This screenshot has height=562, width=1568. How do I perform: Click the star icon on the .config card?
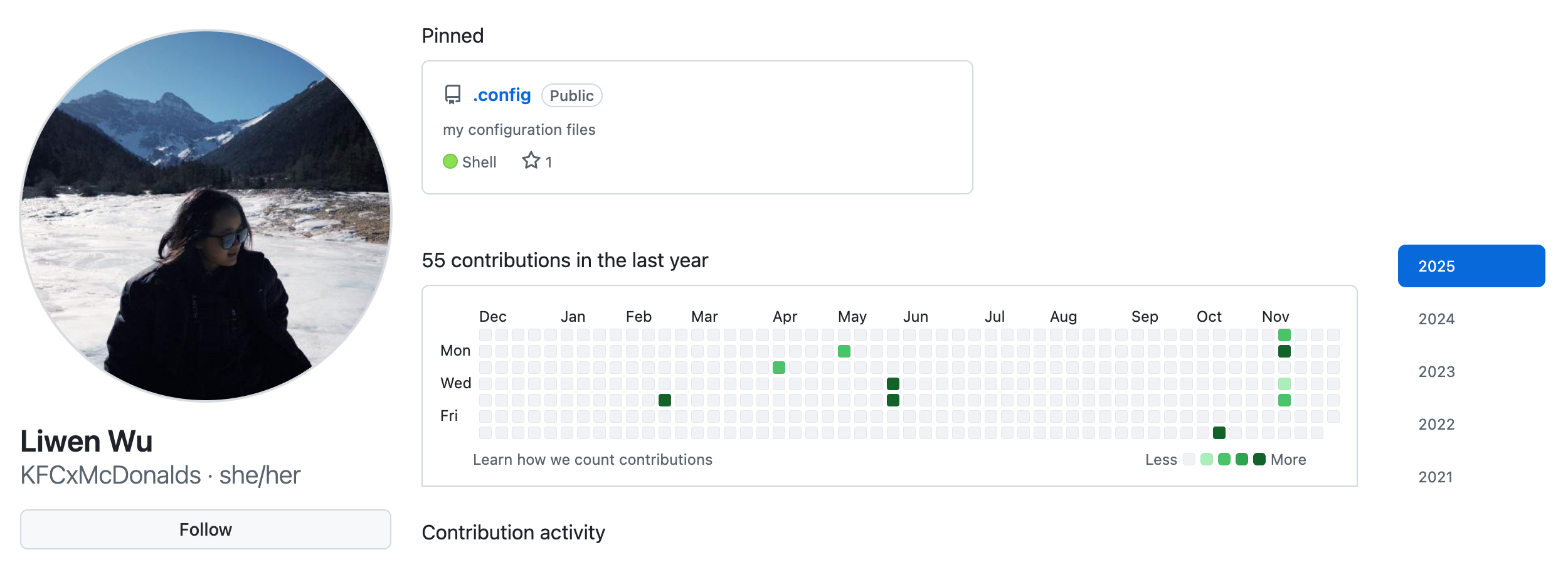click(531, 161)
